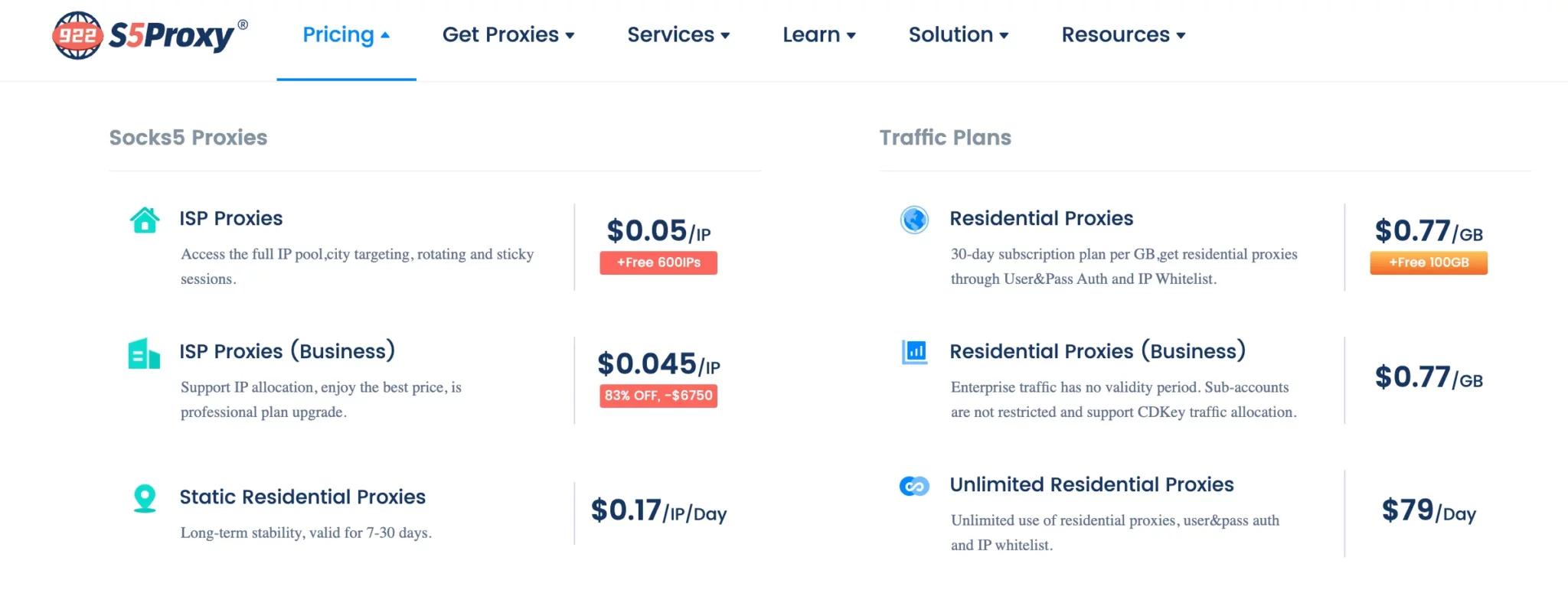Open the Resources dropdown menu

tap(1122, 35)
